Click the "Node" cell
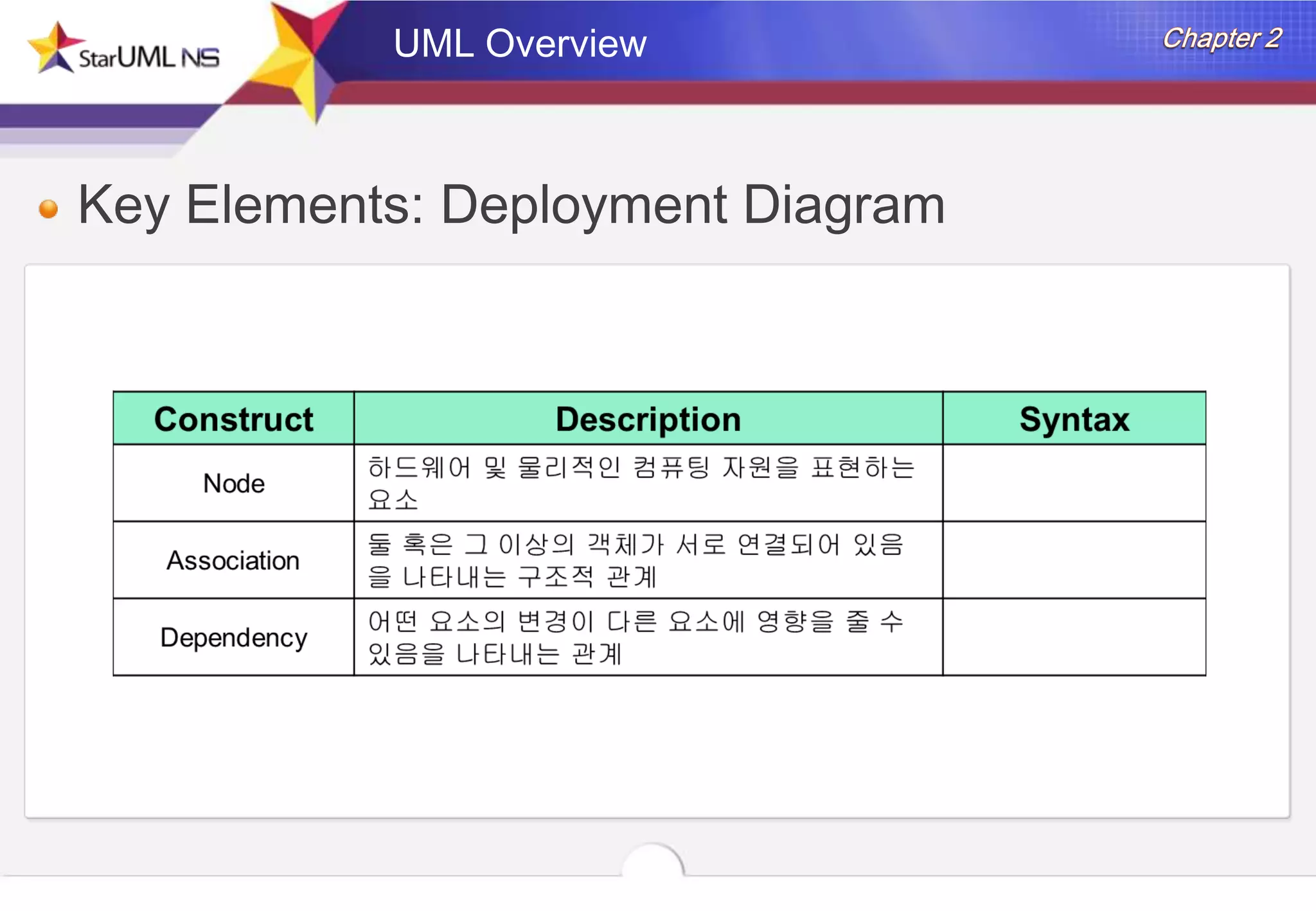The height and width of the screenshot is (911, 1316). [x=234, y=483]
